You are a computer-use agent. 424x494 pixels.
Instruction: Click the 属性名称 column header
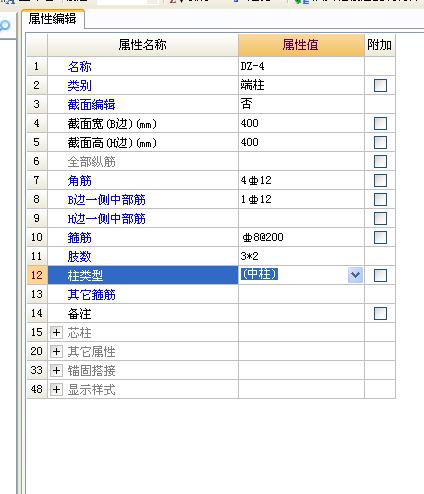(143, 45)
